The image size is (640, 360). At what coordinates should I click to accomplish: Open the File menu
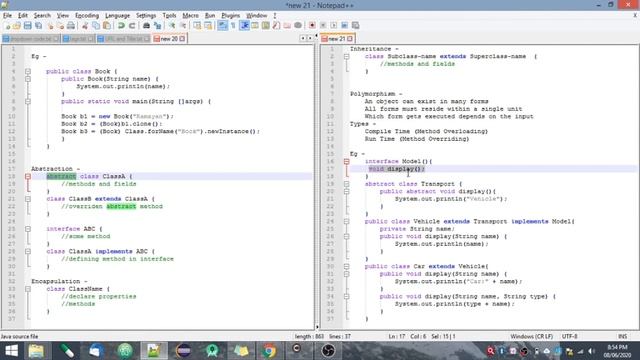pos(7,16)
